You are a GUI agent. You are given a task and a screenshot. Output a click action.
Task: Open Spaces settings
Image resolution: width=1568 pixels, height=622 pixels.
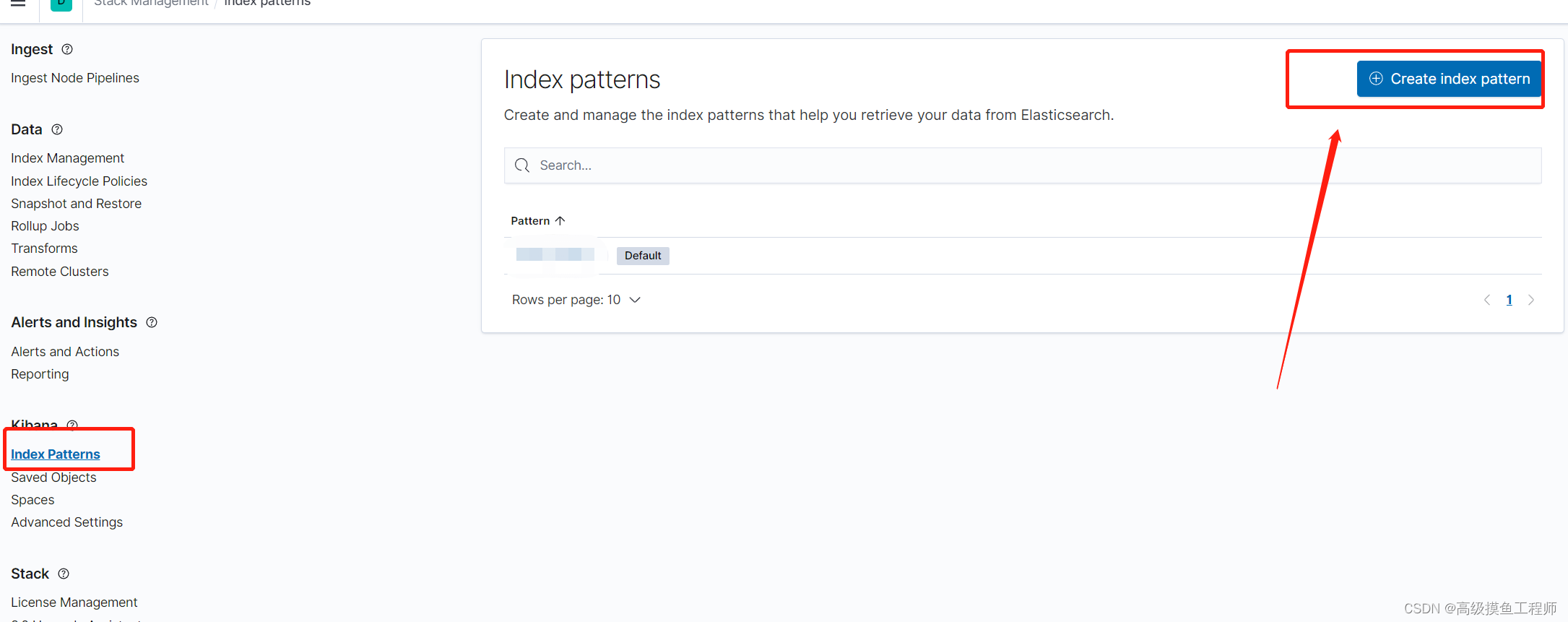tap(33, 500)
